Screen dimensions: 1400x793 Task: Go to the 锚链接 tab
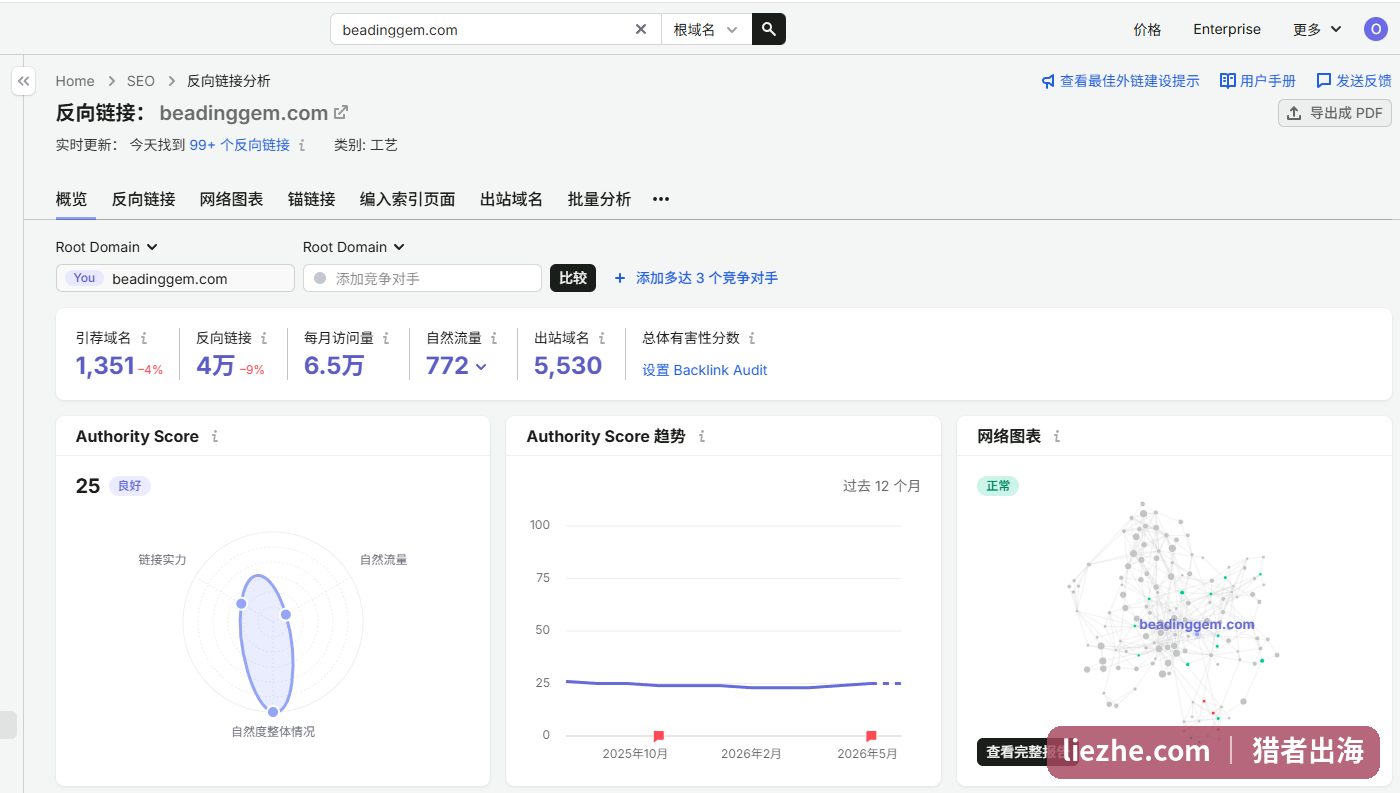(x=312, y=199)
